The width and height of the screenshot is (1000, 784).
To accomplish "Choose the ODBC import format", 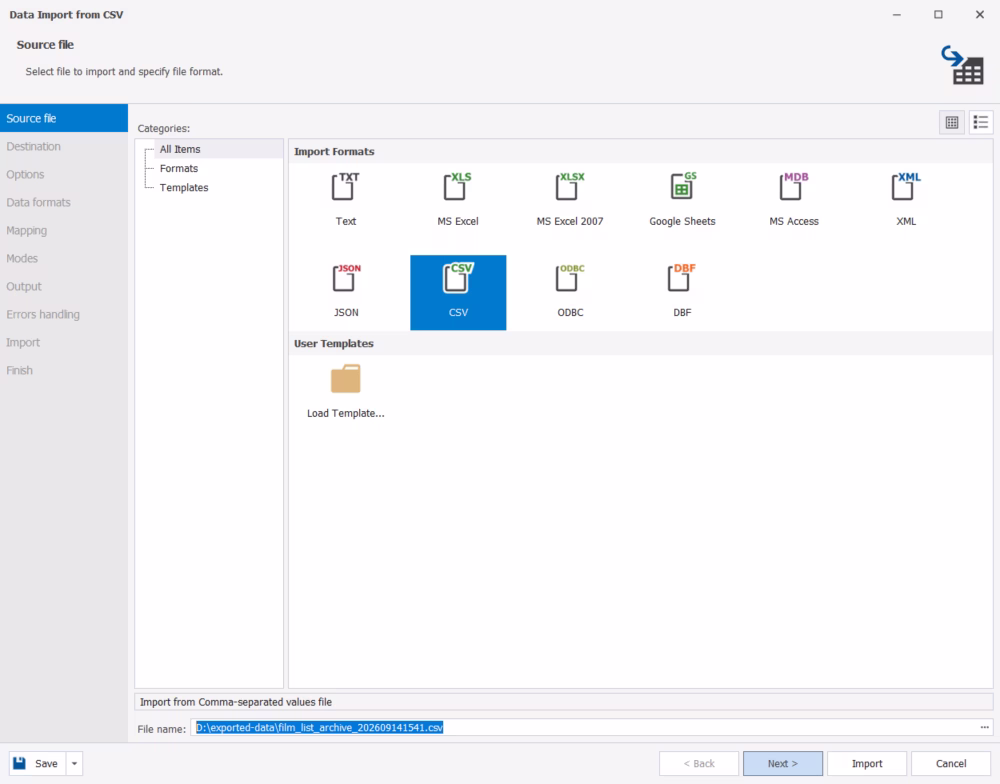I will coord(570,279).
